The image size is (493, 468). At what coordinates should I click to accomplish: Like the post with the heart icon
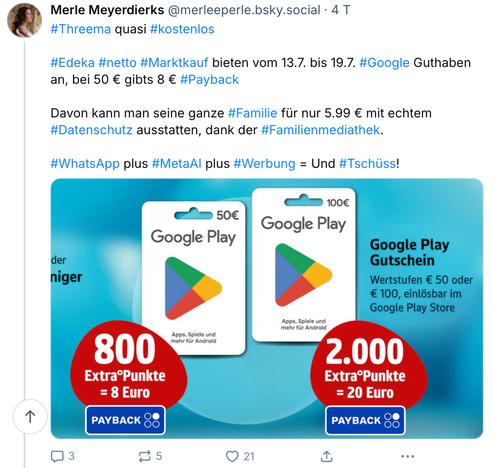tap(232, 456)
